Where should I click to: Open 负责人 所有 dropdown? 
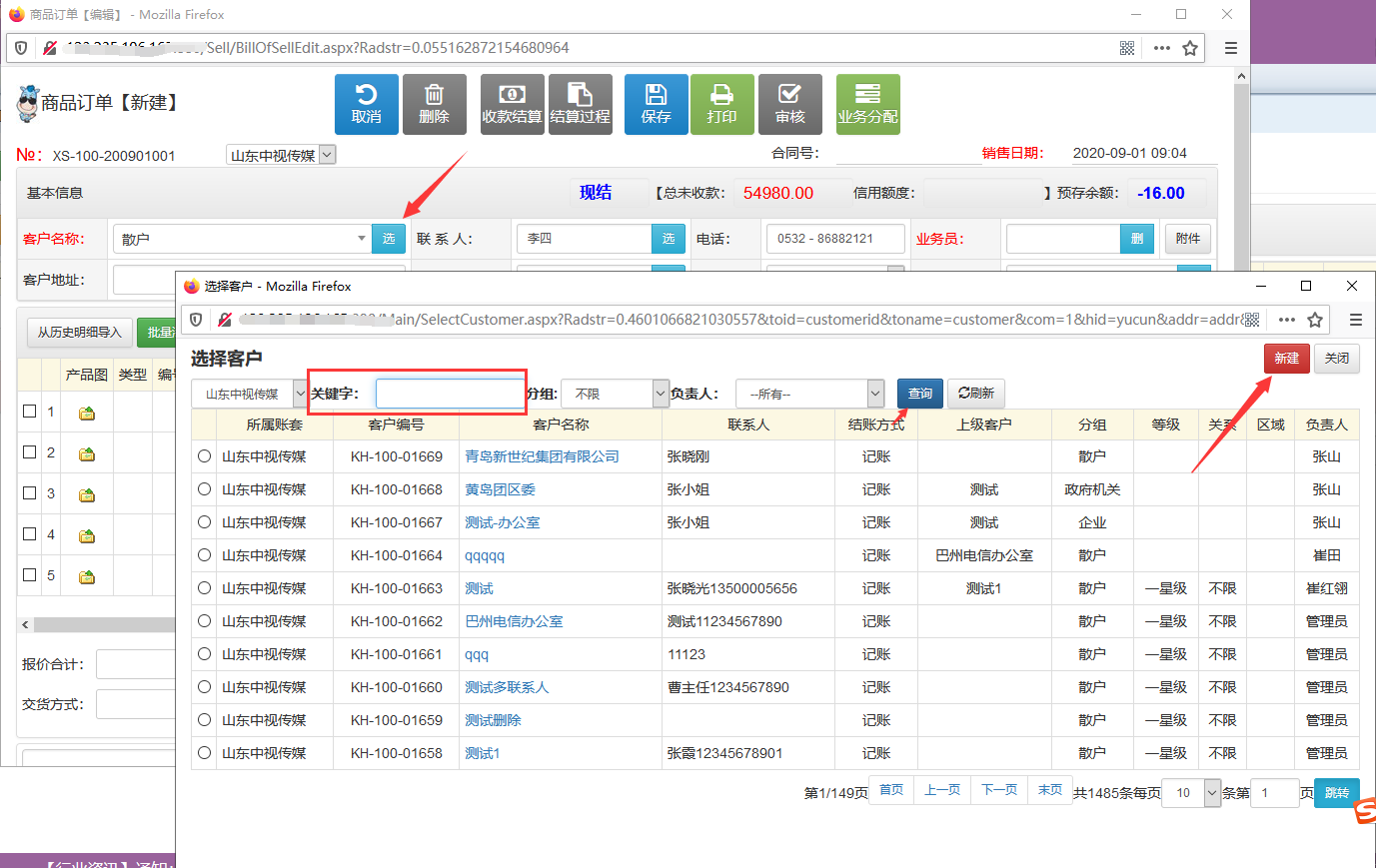809,394
